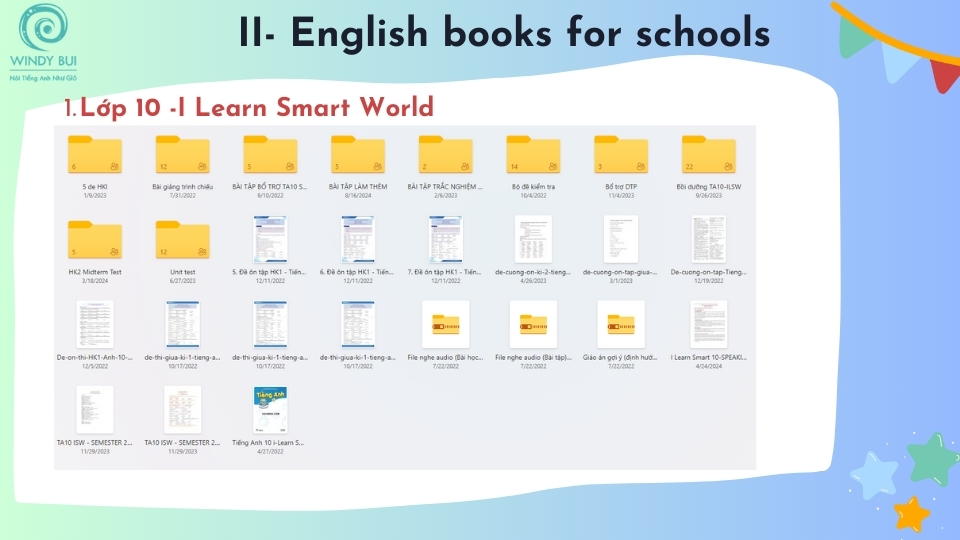Open the "Bồi dưỡng TA10-ILSW" folder
Viewport: 960px width, 540px height.
[708, 156]
